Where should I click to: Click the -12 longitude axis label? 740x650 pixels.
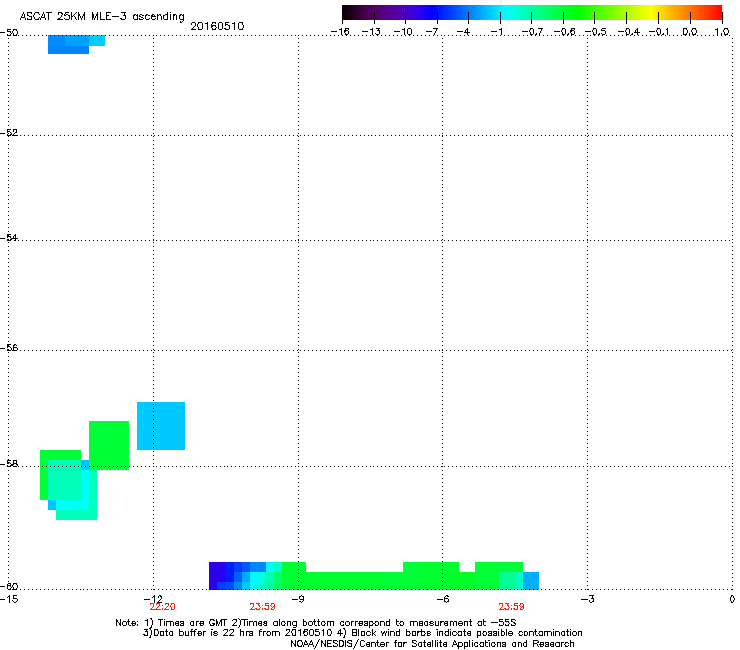(153, 599)
